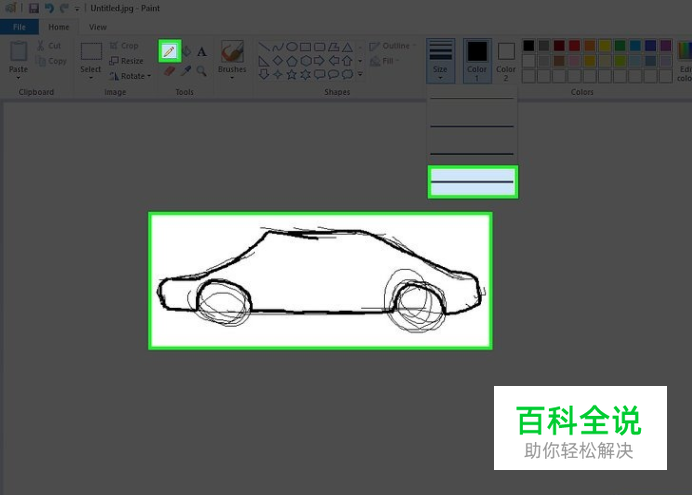Select the Fill with color bucket tool

pos(187,51)
